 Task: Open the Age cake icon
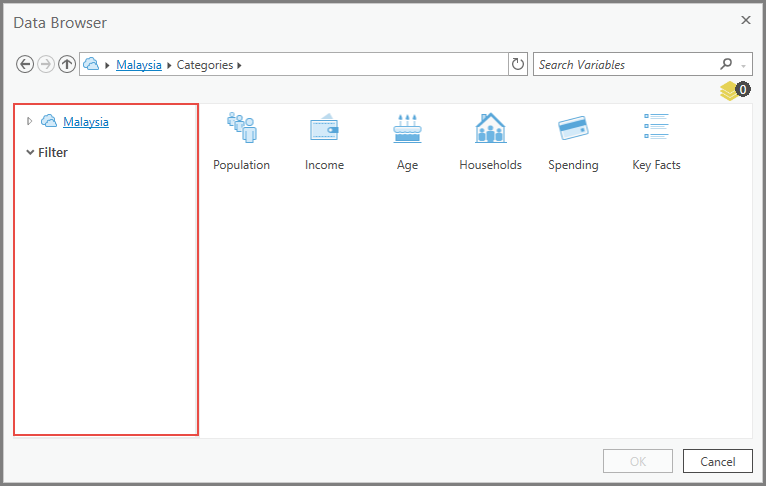coord(407,128)
